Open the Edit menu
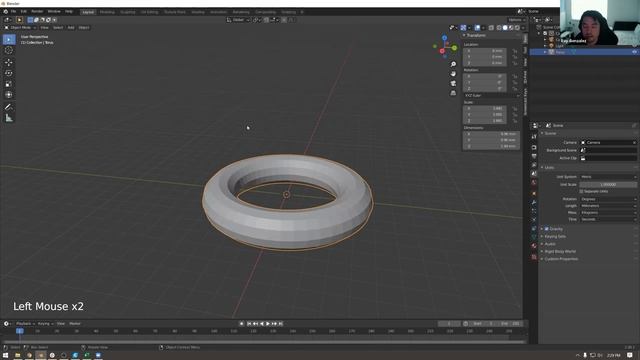This screenshot has width=640, height=360. point(24,11)
